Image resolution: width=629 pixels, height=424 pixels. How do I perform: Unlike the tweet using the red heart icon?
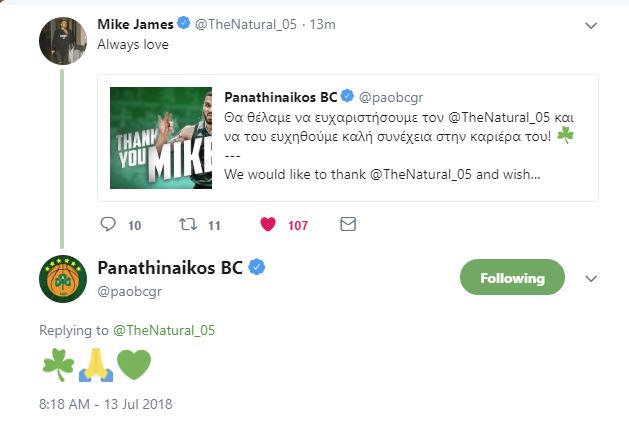coord(268,225)
